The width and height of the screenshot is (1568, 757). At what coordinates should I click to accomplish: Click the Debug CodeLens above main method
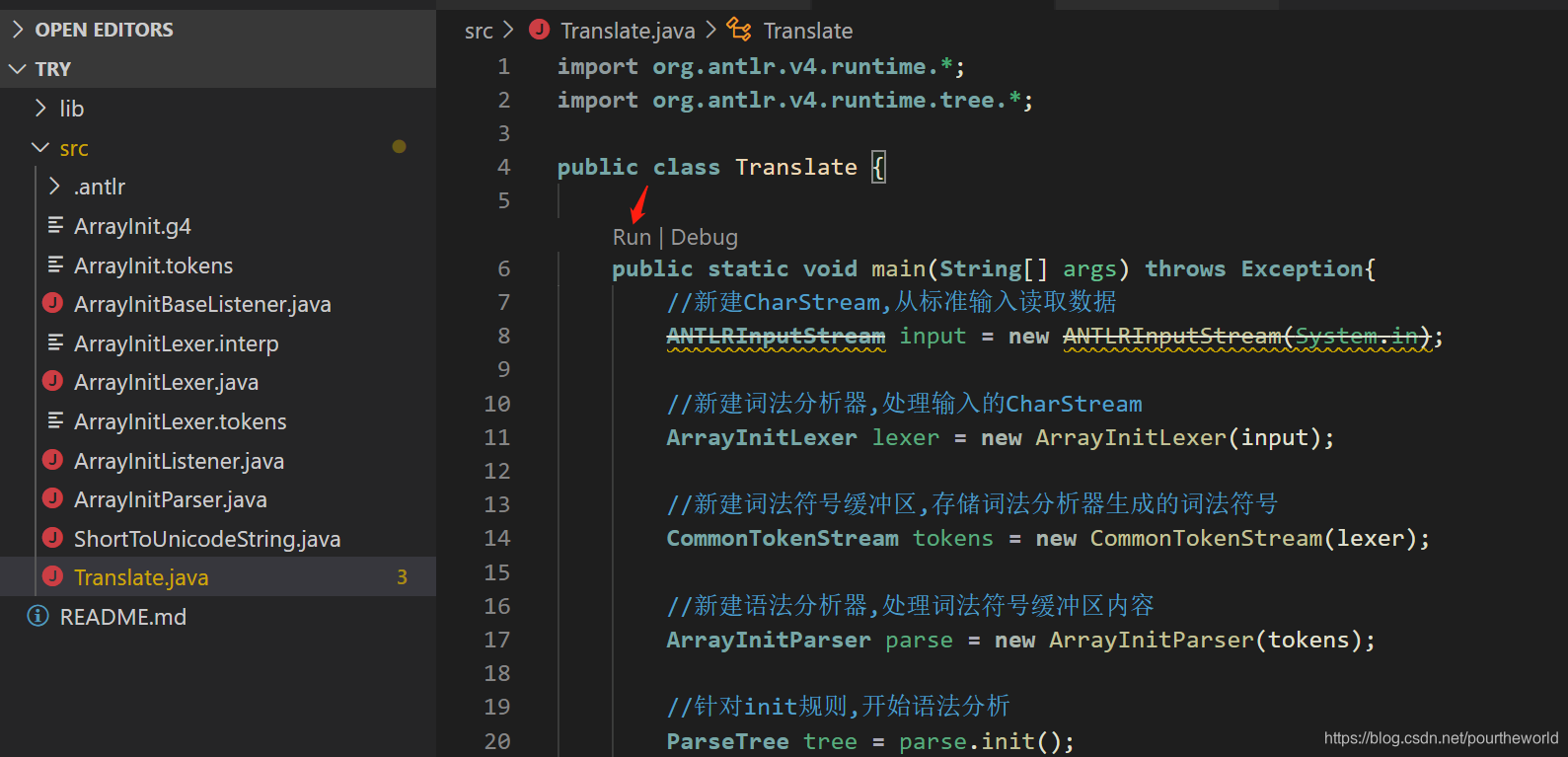click(705, 238)
